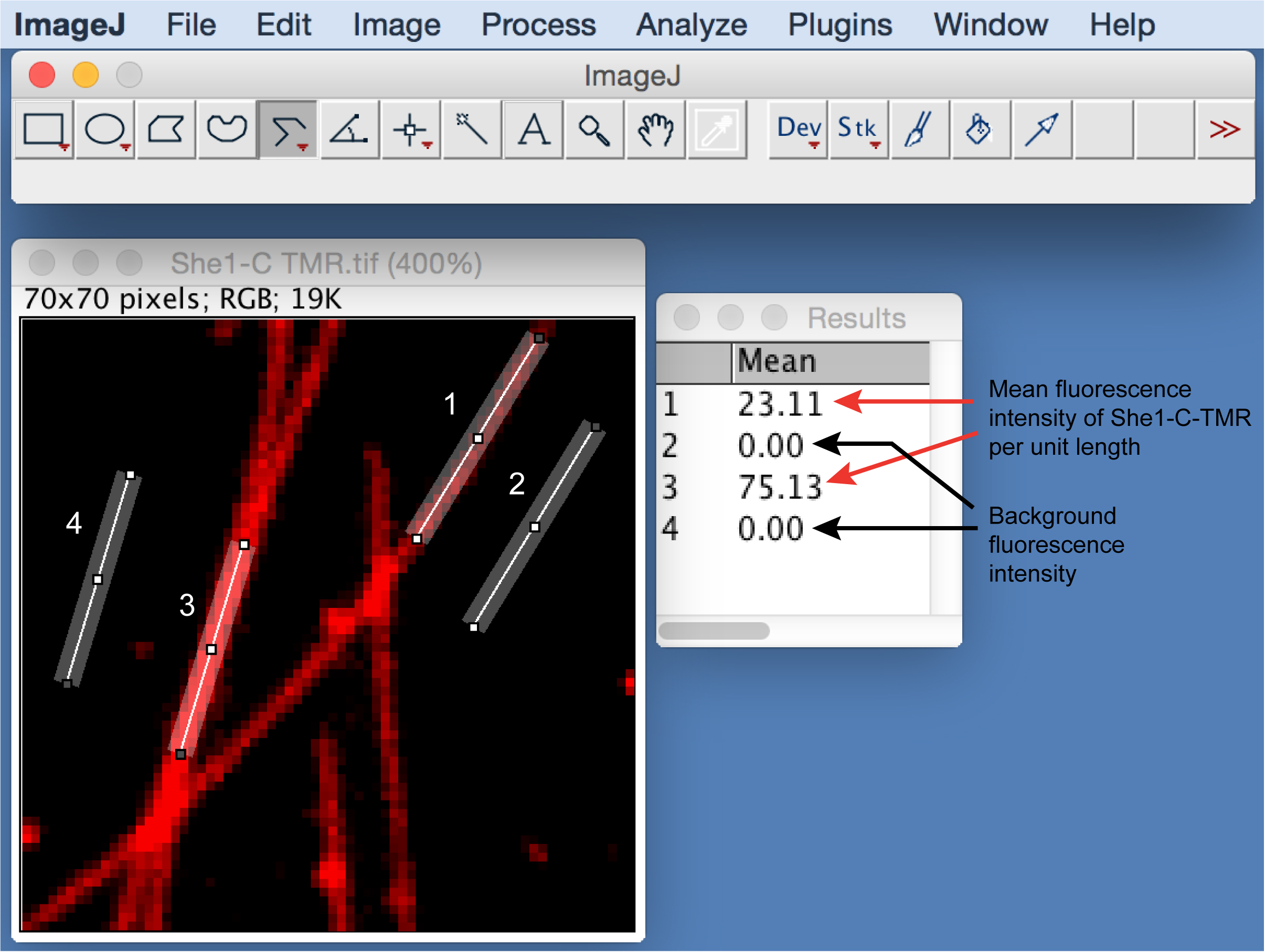The width and height of the screenshot is (1265, 952).
Task: Close the ImageJ toolbar window
Action: [x=42, y=74]
